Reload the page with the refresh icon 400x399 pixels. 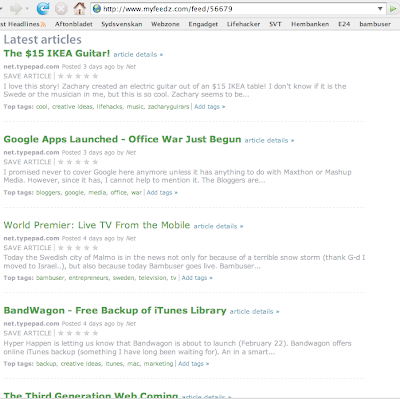[43, 9]
